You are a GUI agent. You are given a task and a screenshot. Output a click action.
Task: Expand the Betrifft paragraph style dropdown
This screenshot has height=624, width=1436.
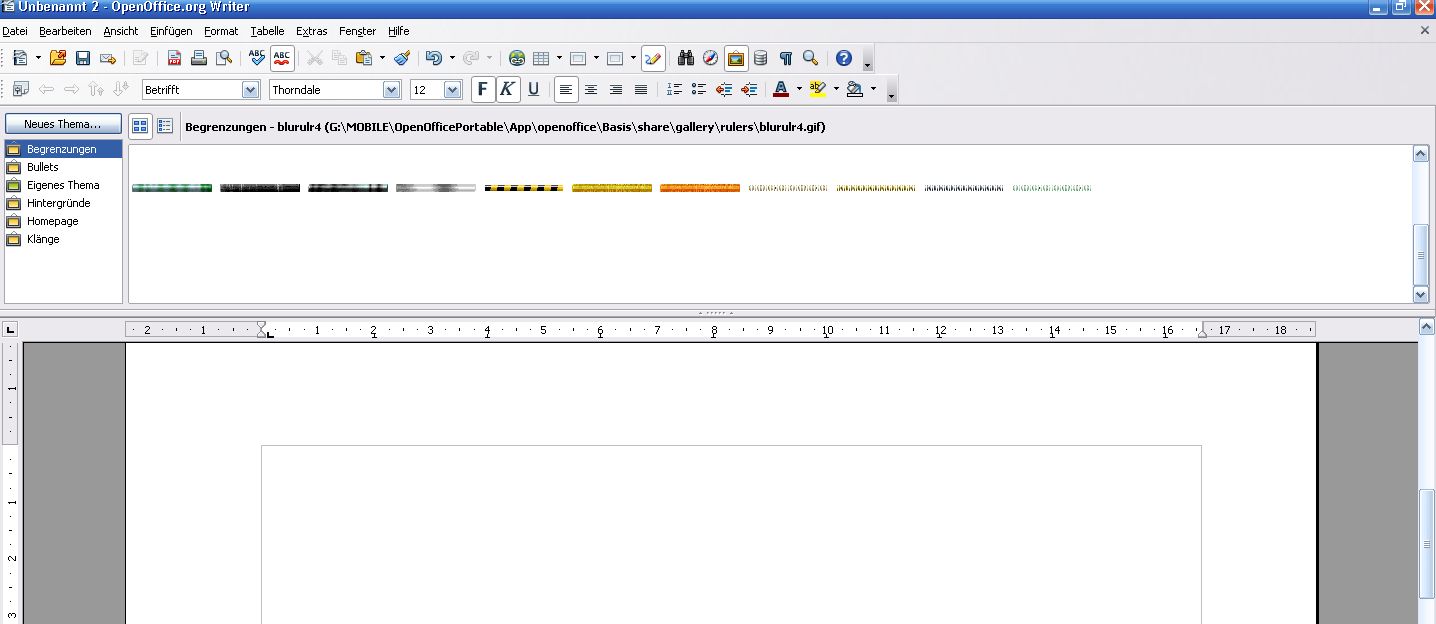point(250,90)
